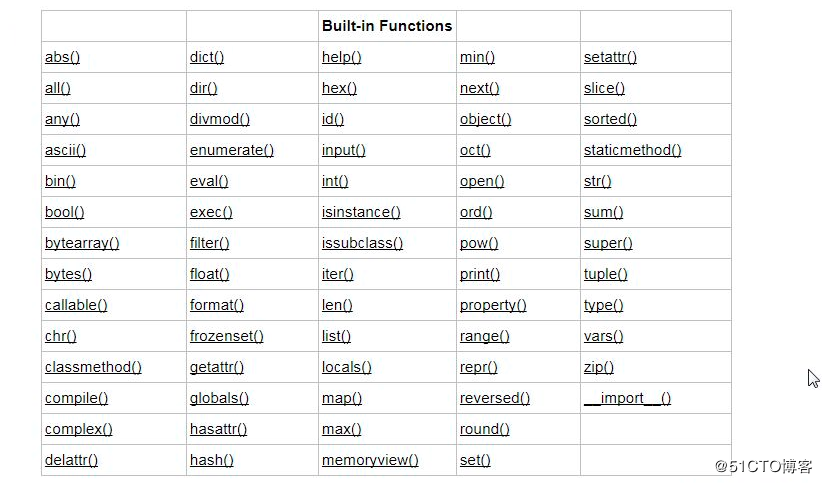Click the reversed() link

tap(495, 398)
